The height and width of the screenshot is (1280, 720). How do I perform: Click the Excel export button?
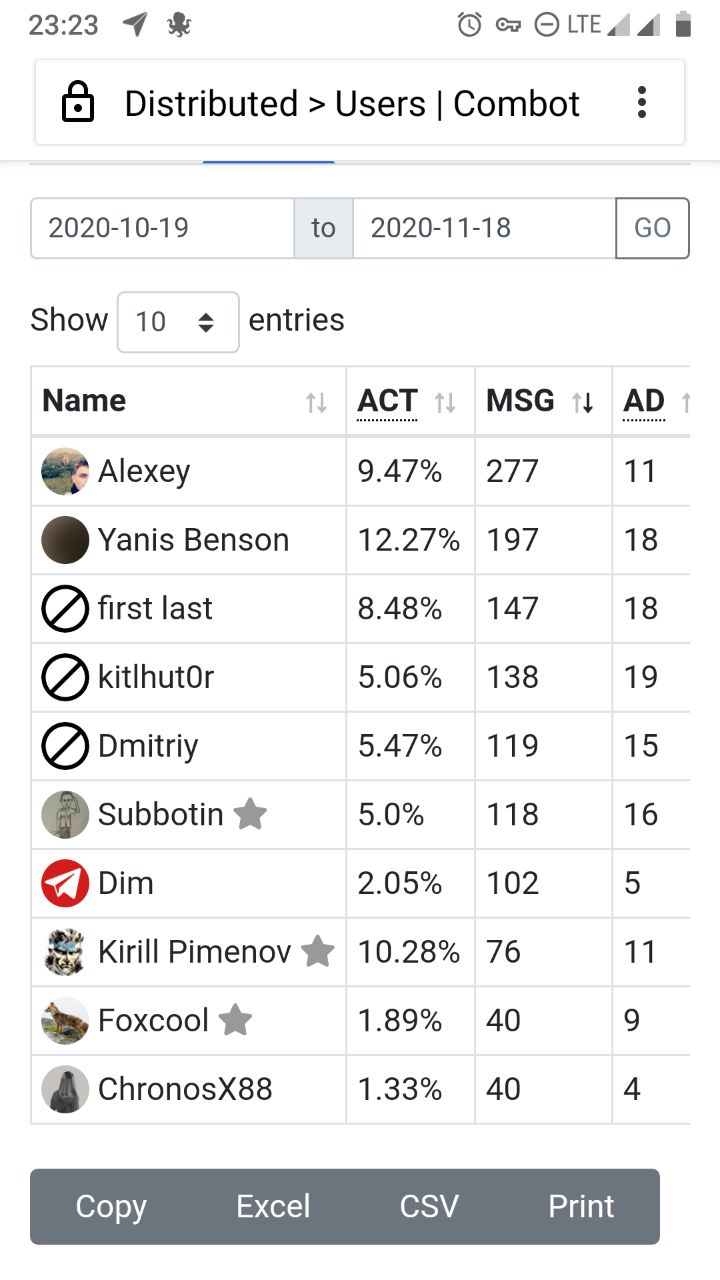(273, 1206)
